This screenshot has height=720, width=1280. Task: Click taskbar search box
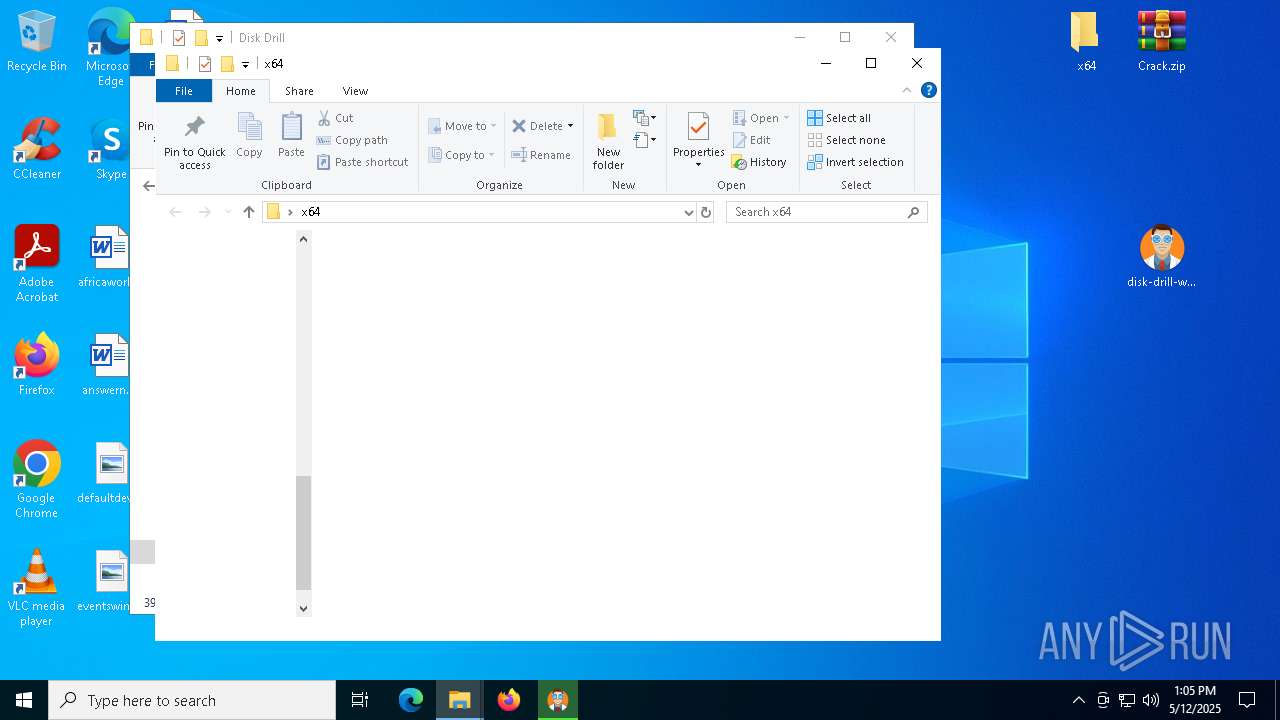[192, 700]
